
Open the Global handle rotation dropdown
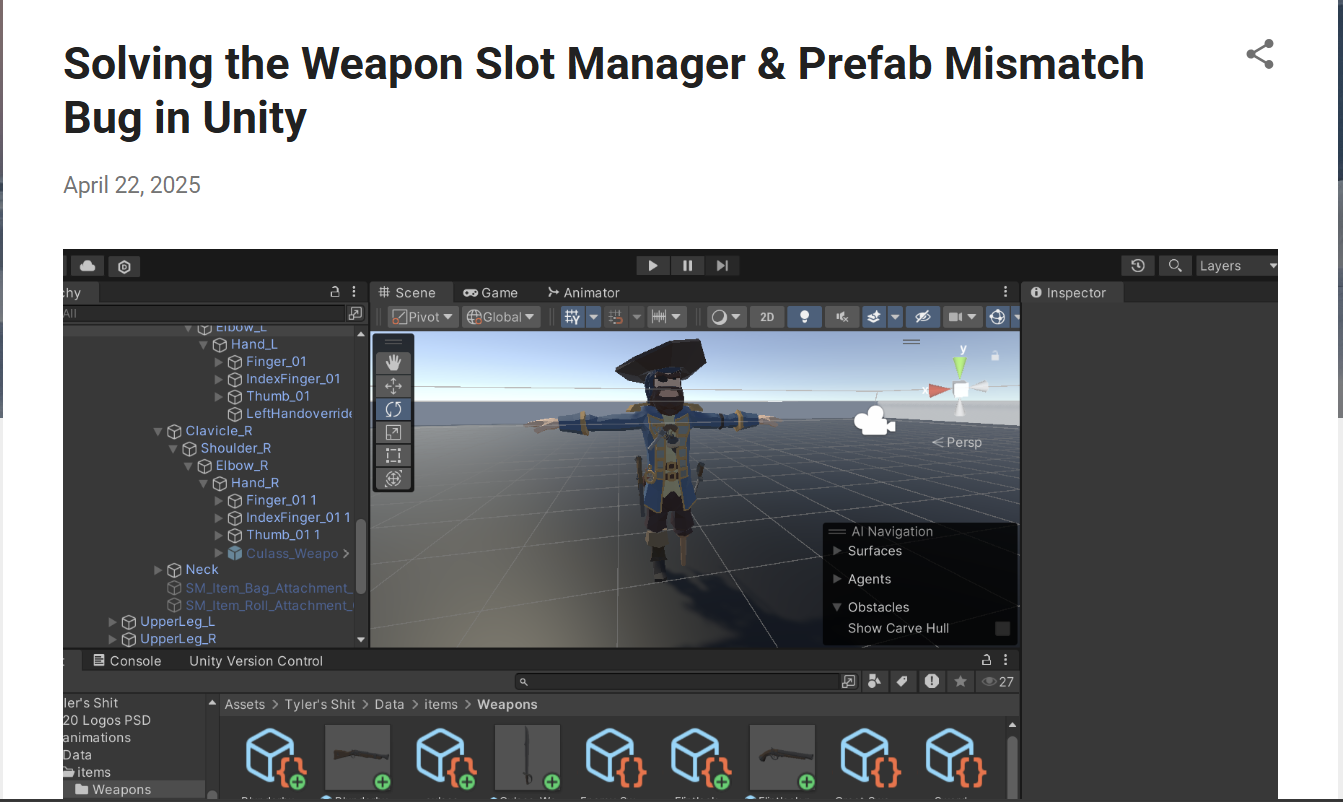501,317
